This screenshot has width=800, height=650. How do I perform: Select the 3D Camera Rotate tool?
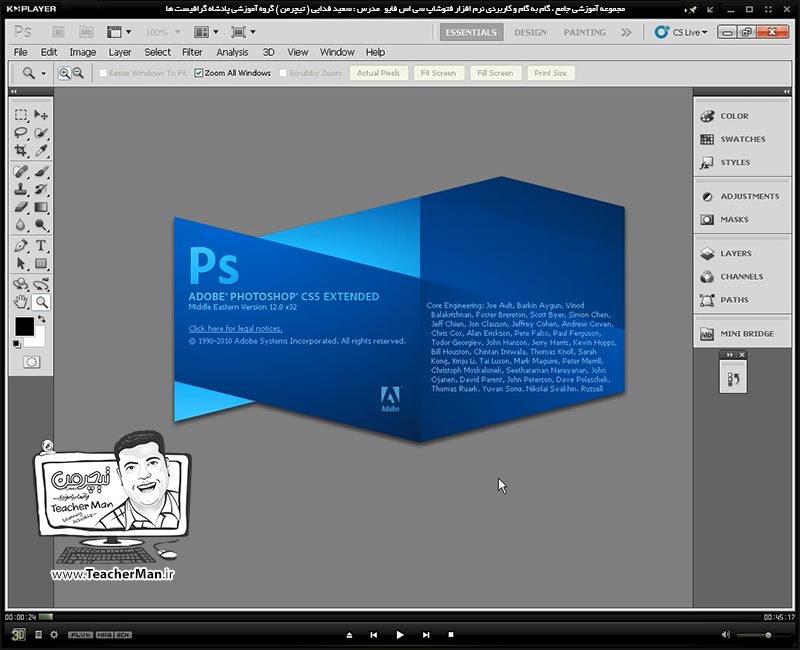coord(41,284)
